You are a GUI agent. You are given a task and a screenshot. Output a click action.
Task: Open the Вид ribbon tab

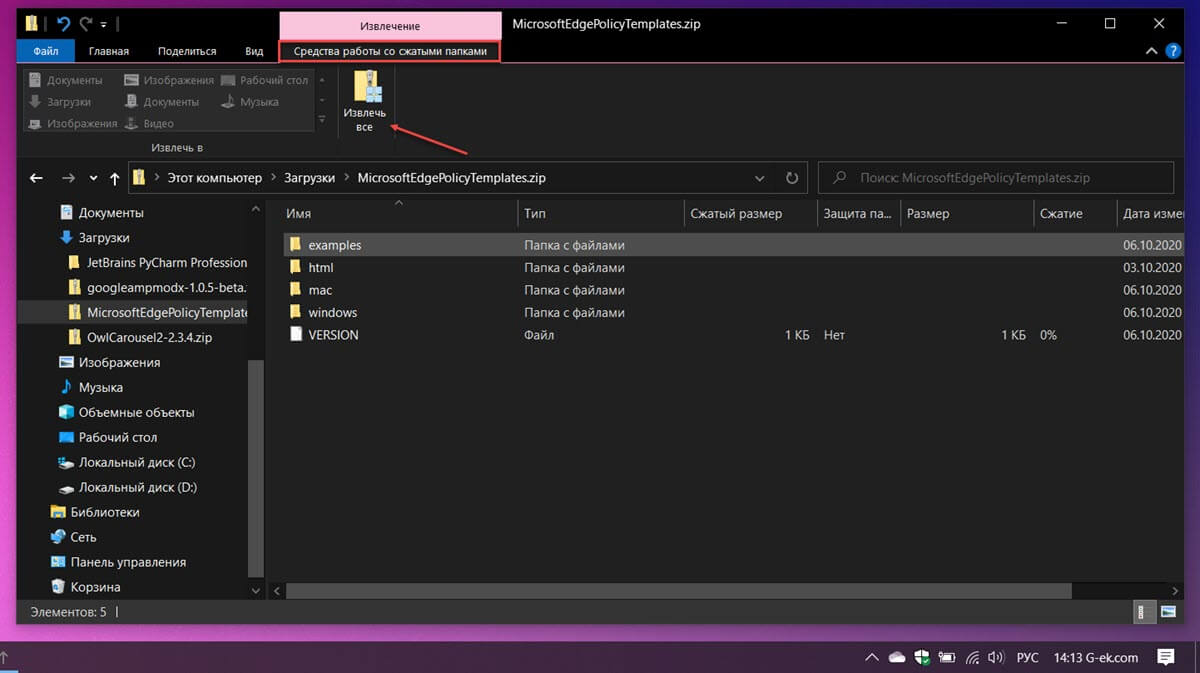tap(255, 51)
